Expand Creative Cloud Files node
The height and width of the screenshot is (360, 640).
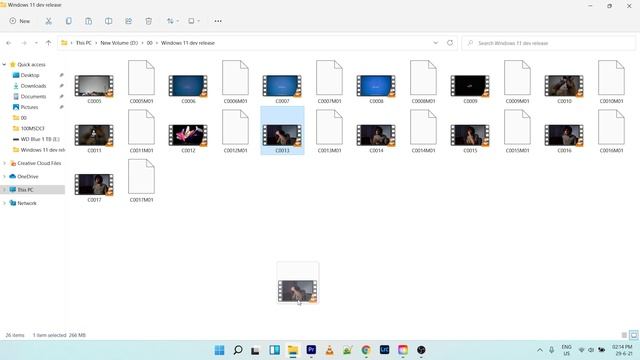tap(4, 163)
